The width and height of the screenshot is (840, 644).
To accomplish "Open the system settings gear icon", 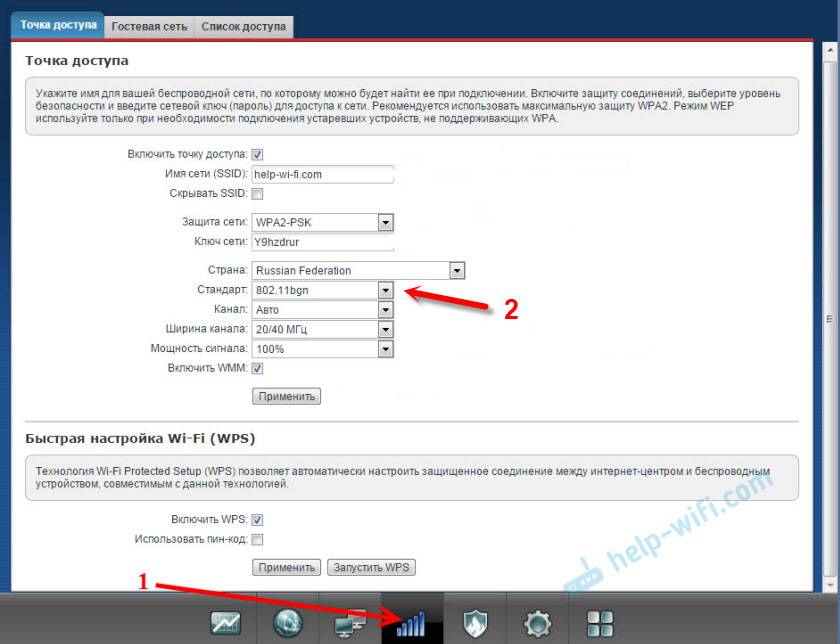I will (x=537, y=624).
